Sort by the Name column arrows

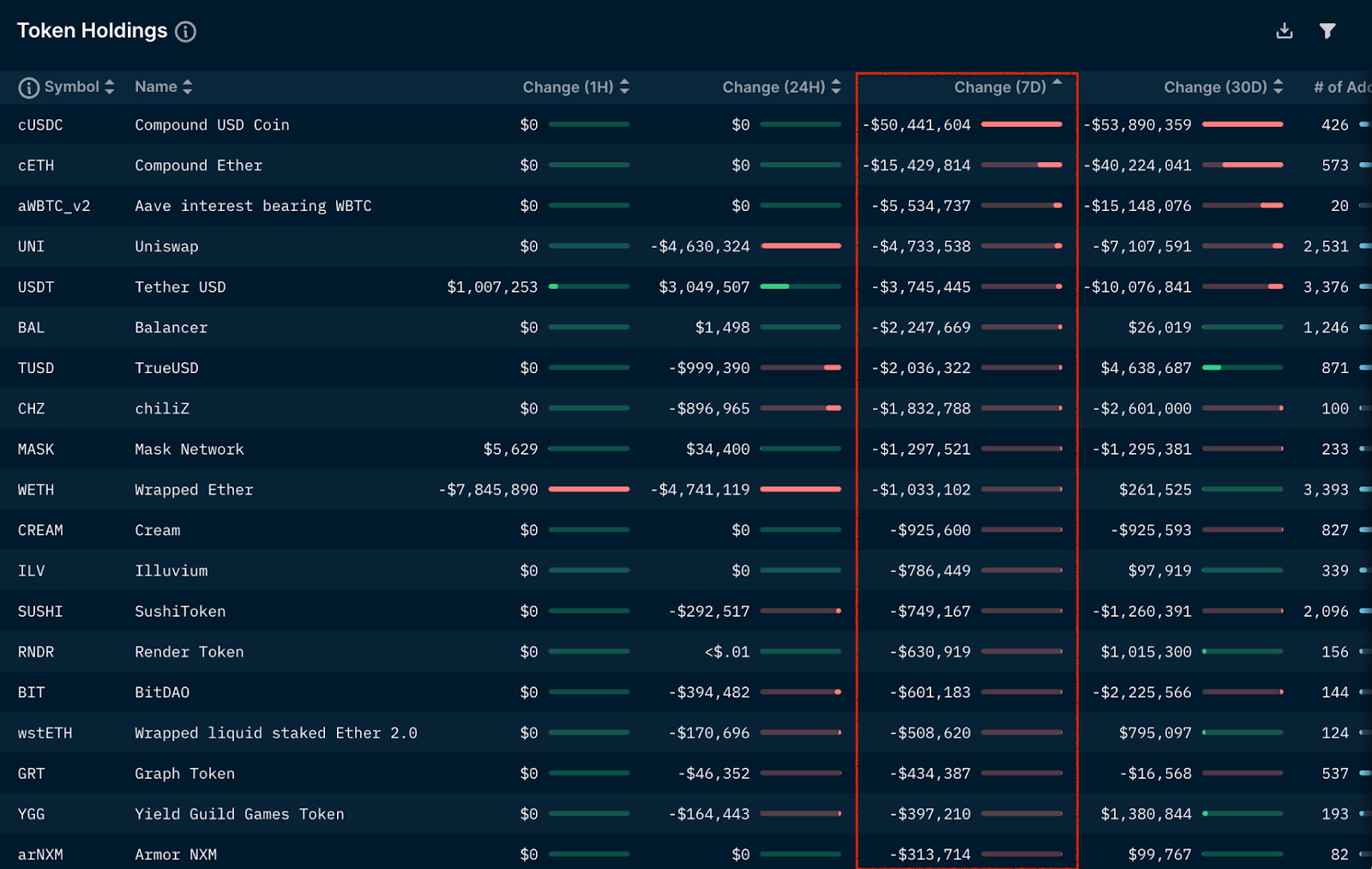[187, 87]
